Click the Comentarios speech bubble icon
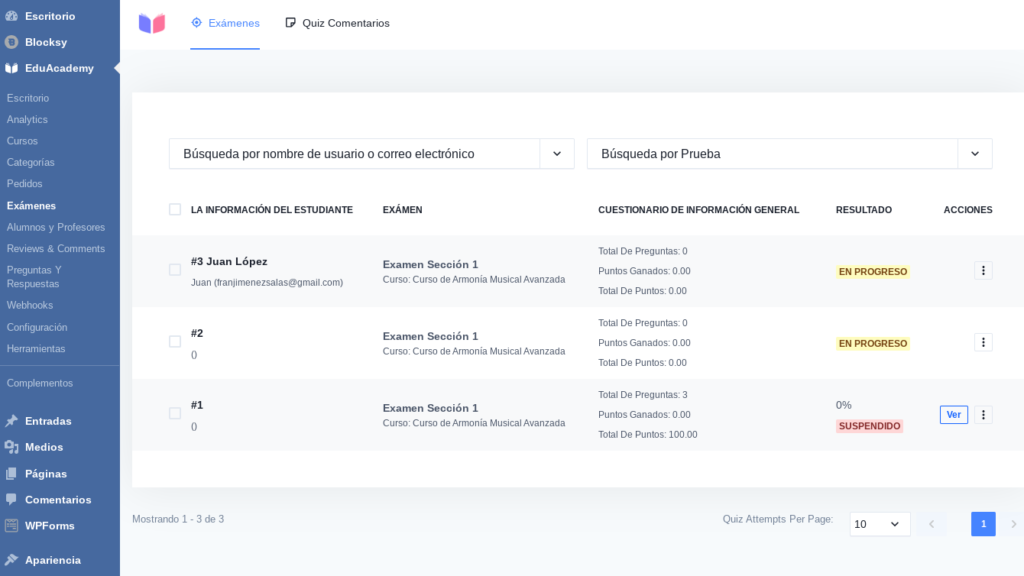The height and width of the screenshot is (576, 1024). (x=11, y=500)
